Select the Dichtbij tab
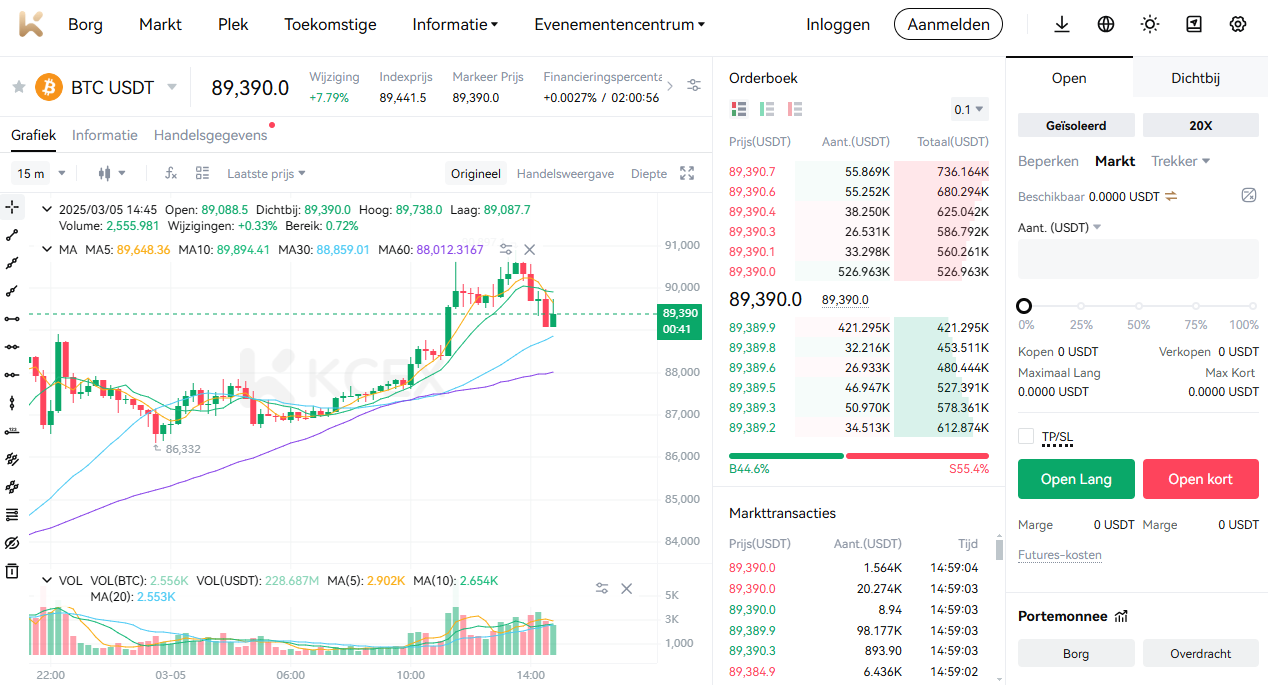This screenshot has height=685, width=1268. click(x=1195, y=78)
